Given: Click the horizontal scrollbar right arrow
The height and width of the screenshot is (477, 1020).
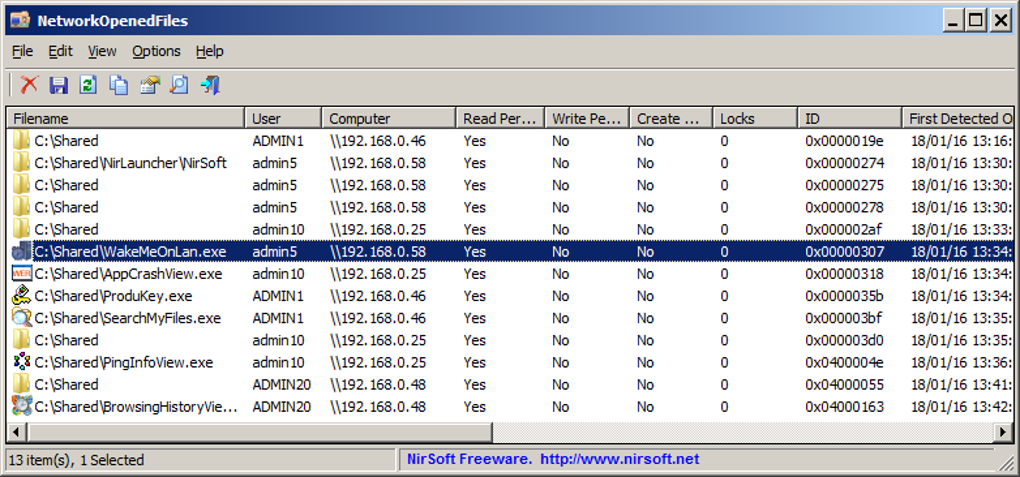Looking at the screenshot, I should [1004, 431].
